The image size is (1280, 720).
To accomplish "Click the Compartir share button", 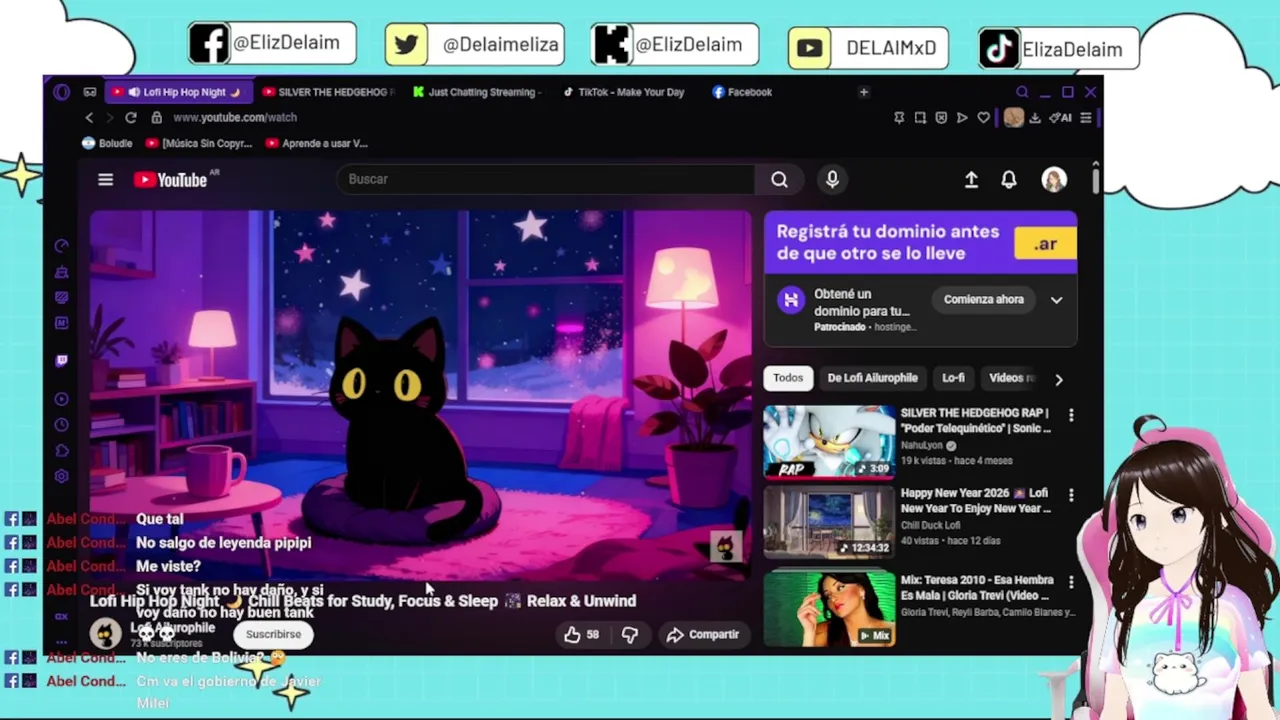I will pyautogui.click(x=703, y=634).
